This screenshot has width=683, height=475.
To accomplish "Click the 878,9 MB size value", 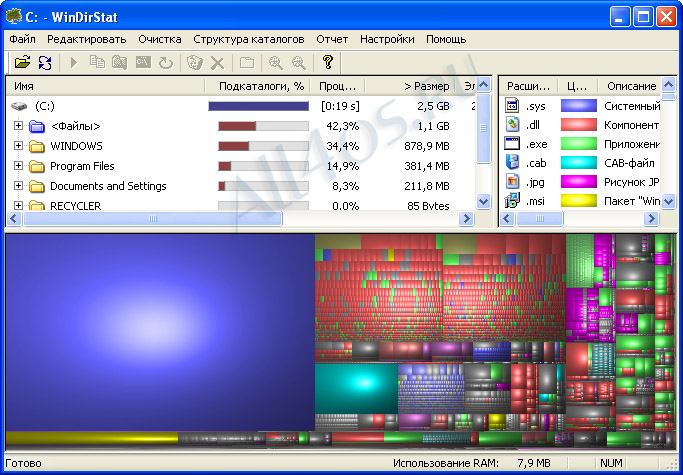I will [x=426, y=146].
